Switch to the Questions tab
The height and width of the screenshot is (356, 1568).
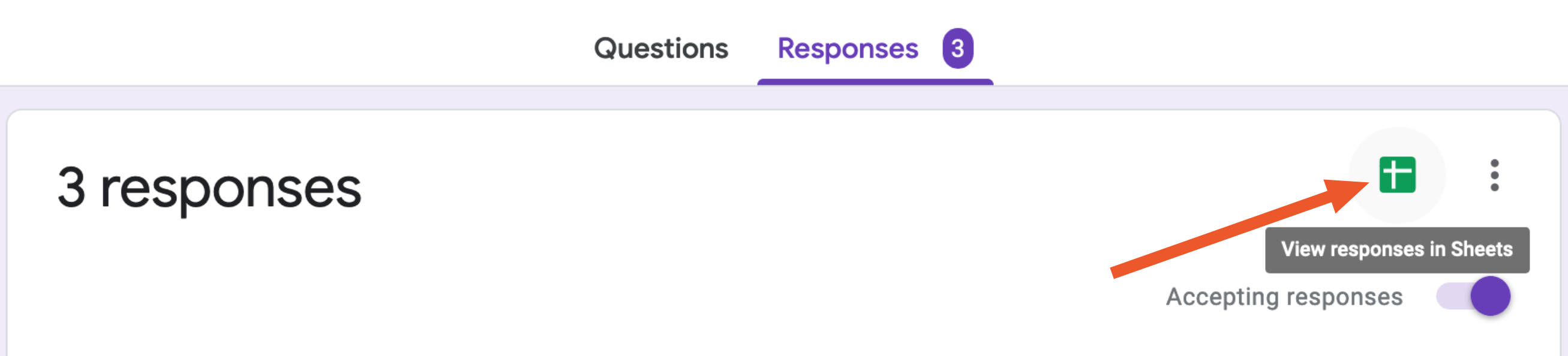(661, 49)
